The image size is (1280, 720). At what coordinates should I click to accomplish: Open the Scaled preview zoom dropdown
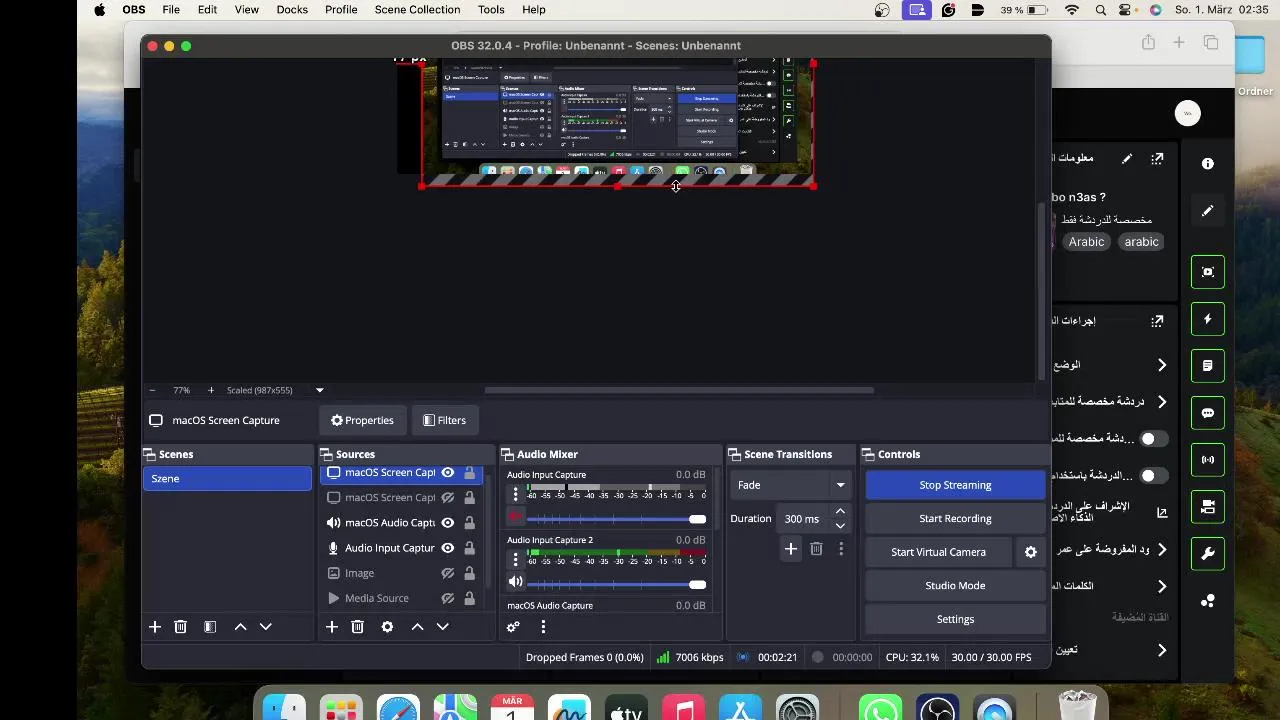coord(320,390)
